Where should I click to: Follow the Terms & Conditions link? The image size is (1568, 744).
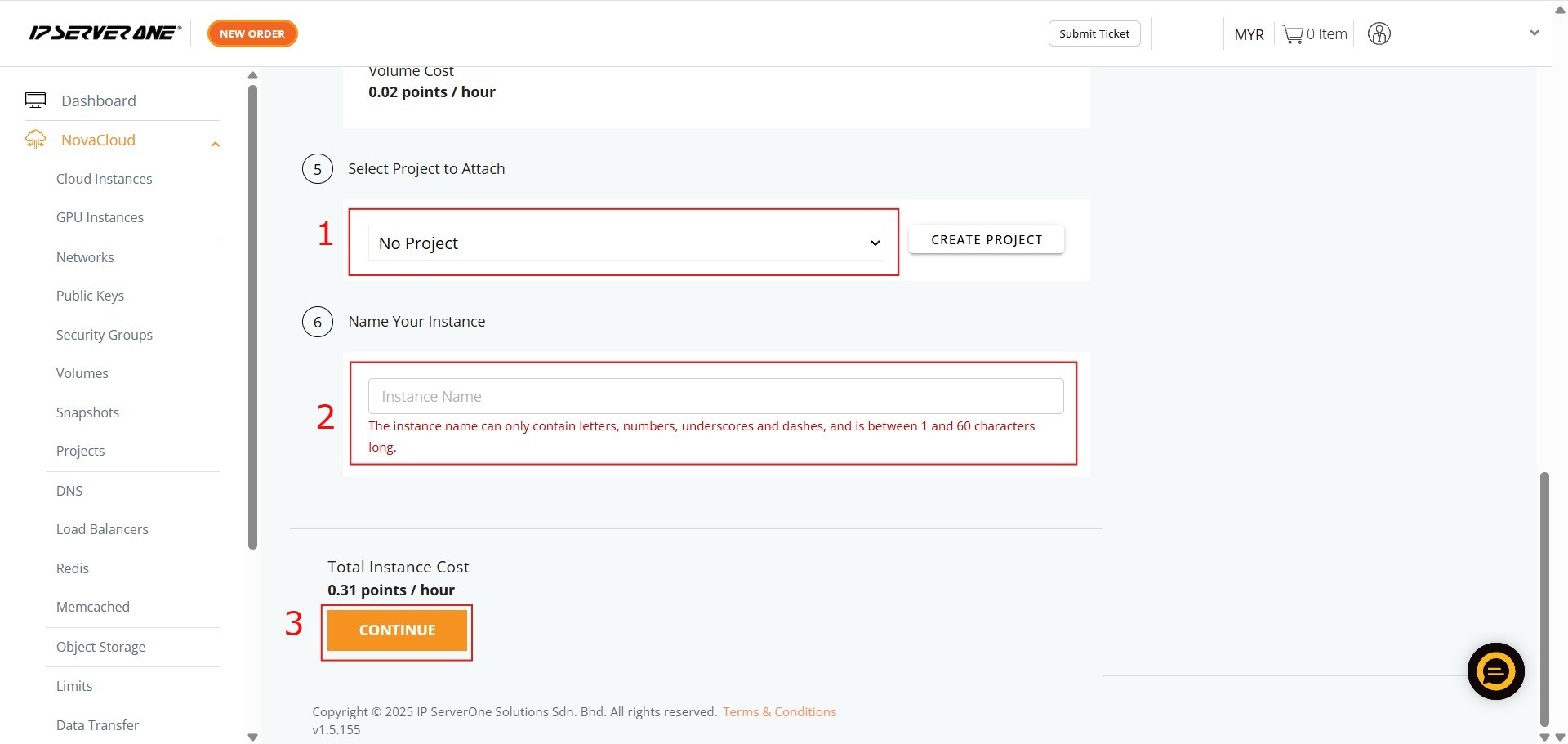click(x=779, y=711)
